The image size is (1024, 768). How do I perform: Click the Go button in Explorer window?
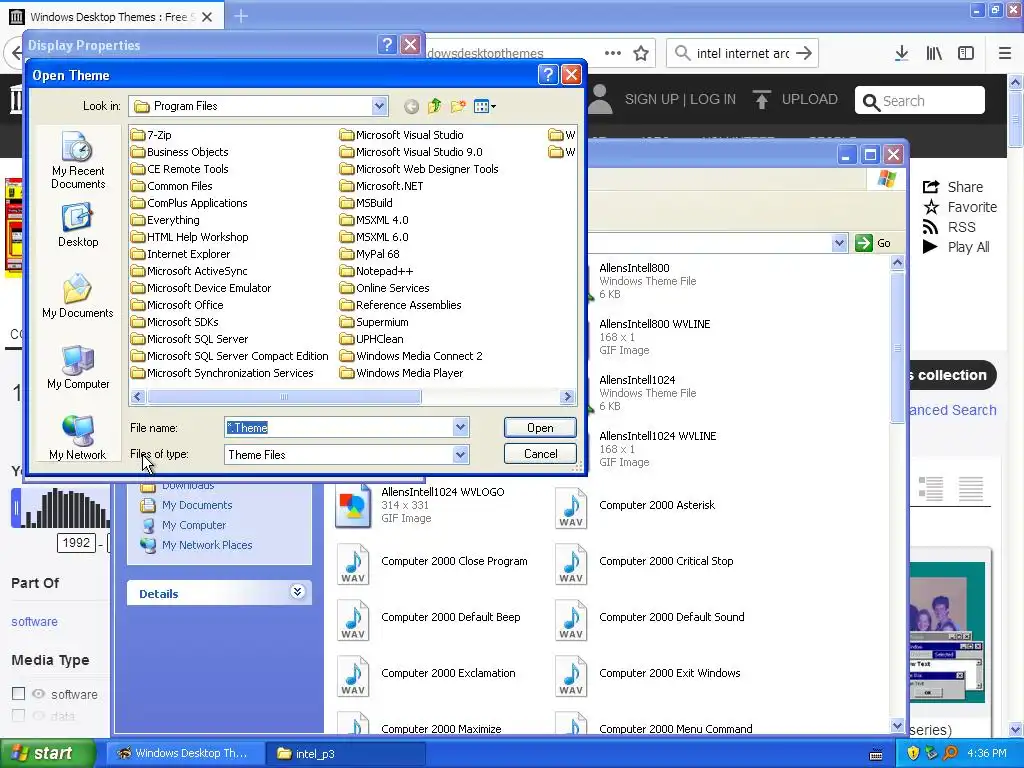point(873,243)
